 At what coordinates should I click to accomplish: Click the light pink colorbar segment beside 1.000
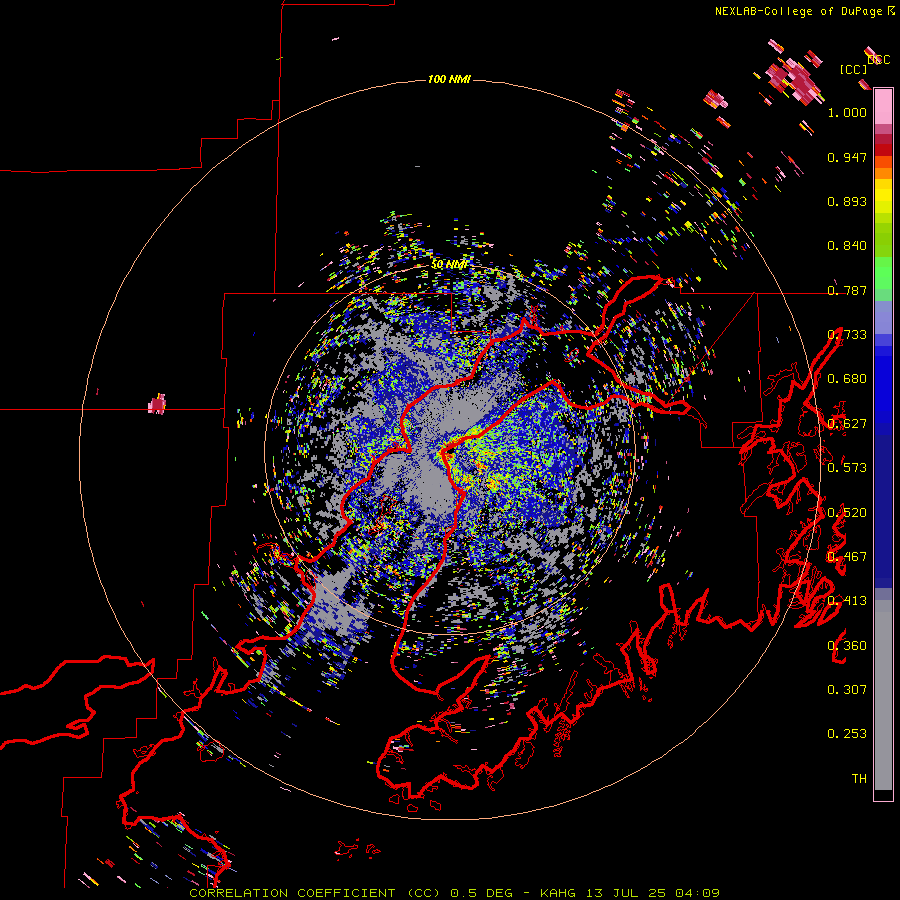[x=883, y=107]
